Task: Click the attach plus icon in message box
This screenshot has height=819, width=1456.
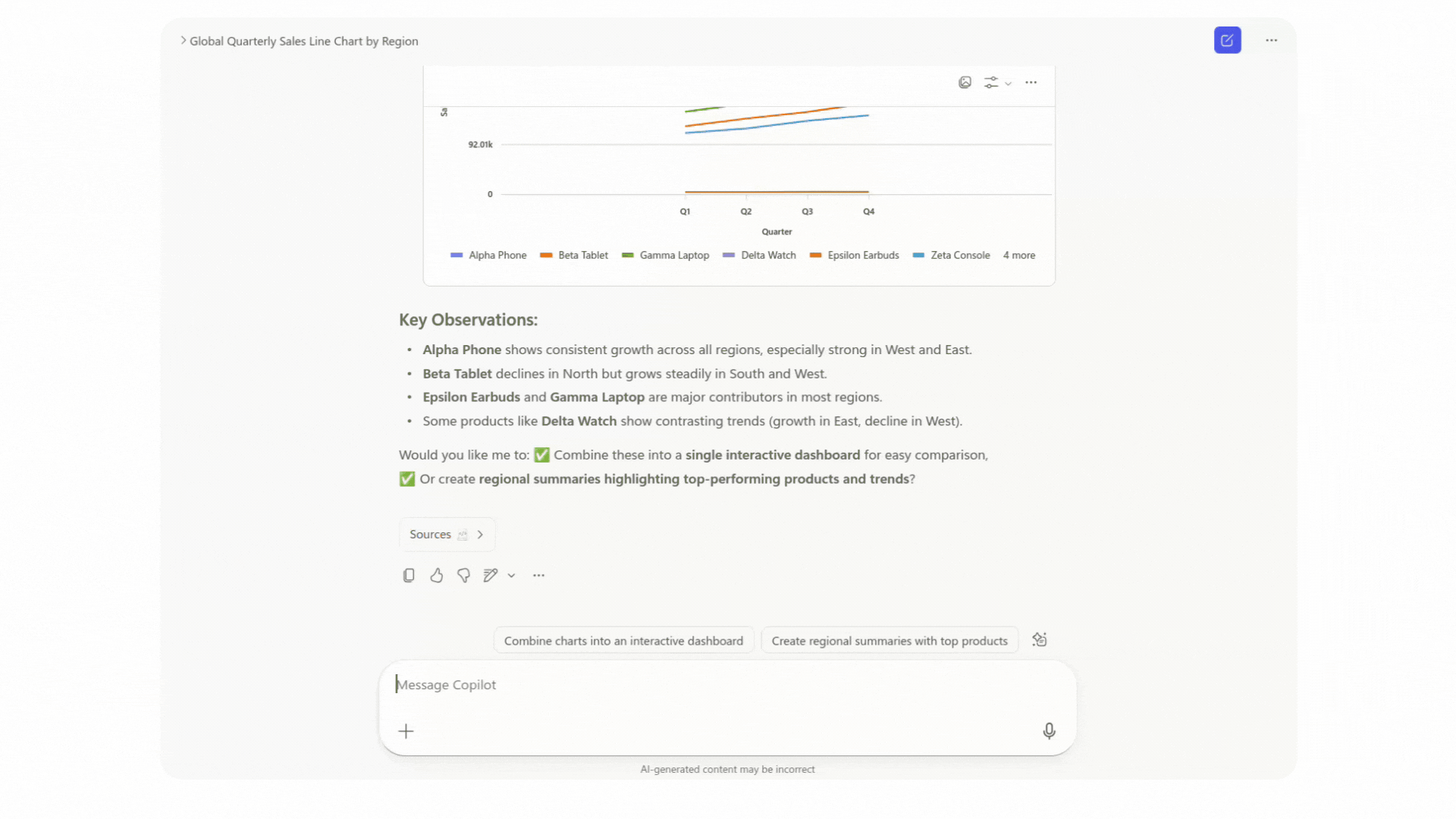Action: (406, 731)
